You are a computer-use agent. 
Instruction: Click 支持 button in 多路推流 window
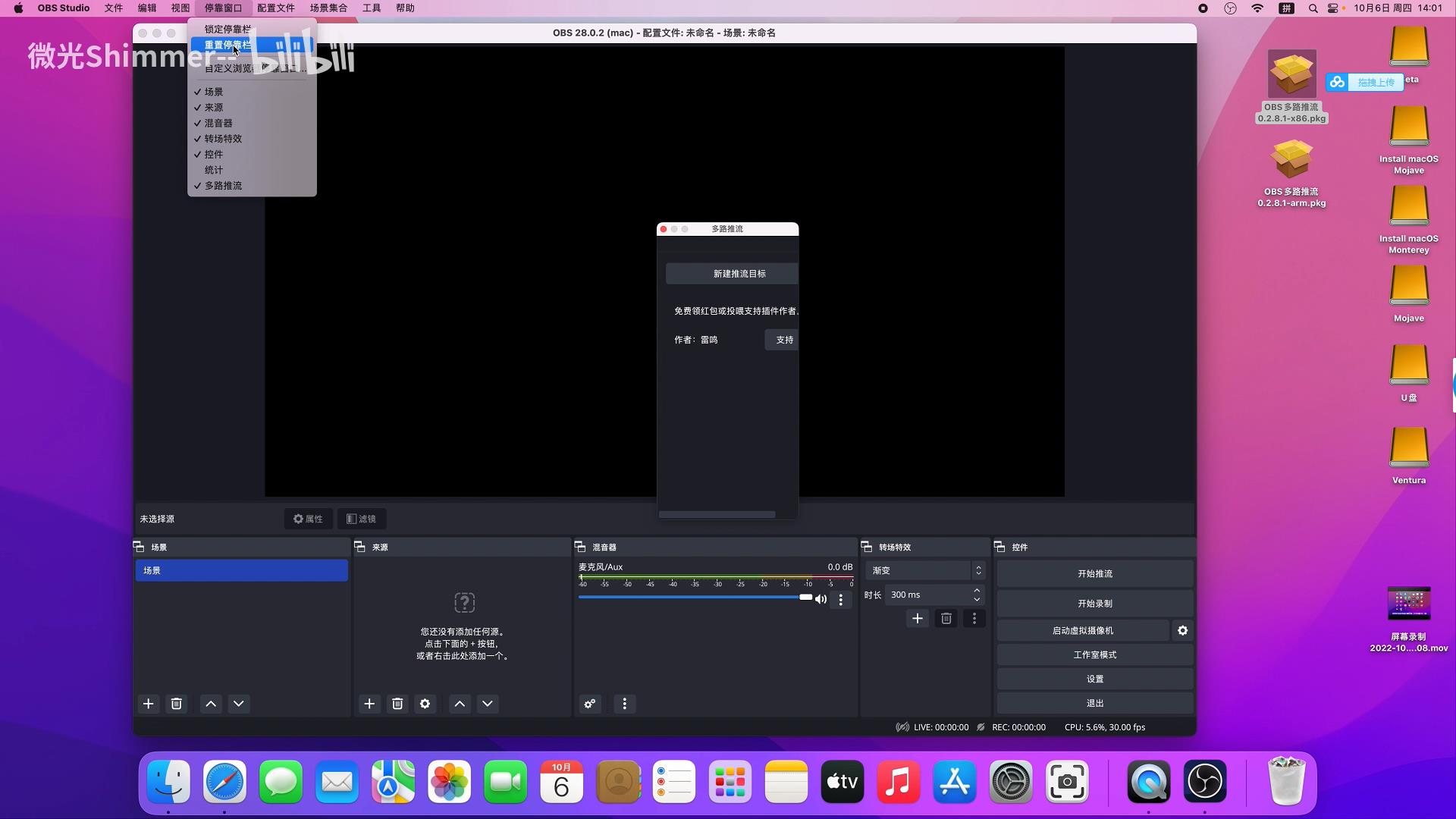click(782, 340)
